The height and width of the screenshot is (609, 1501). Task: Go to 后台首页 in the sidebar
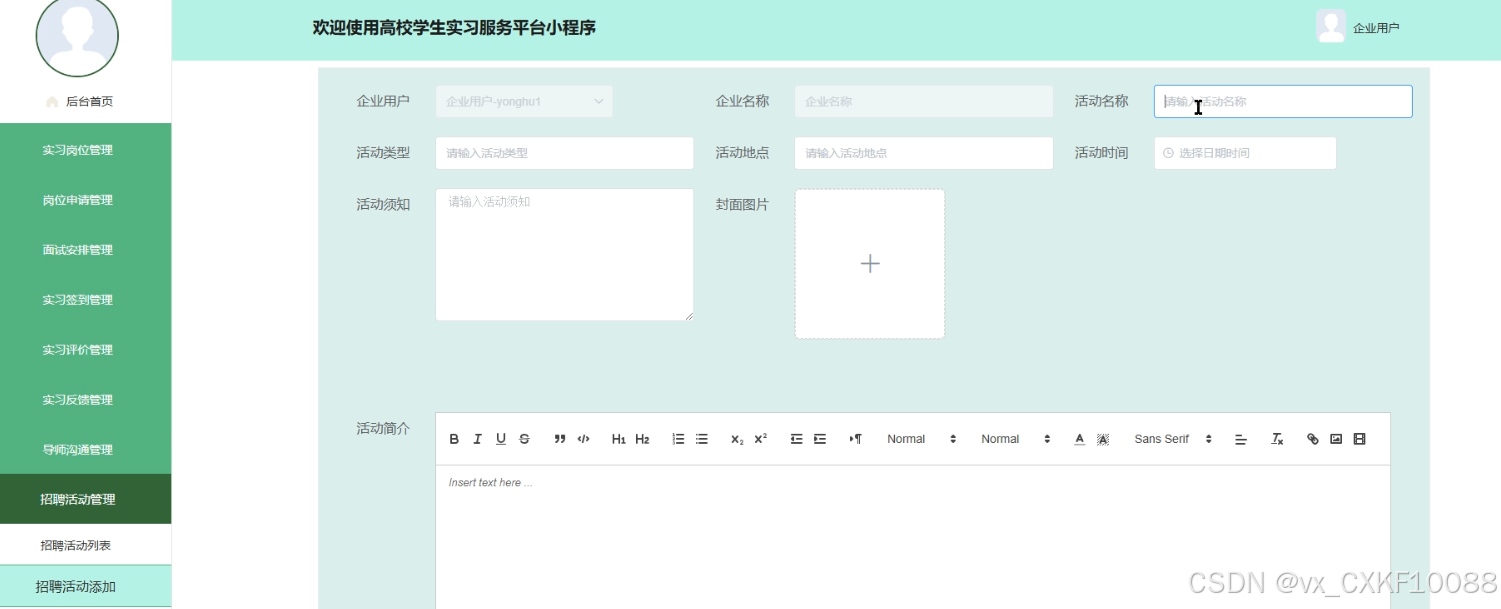click(x=89, y=101)
